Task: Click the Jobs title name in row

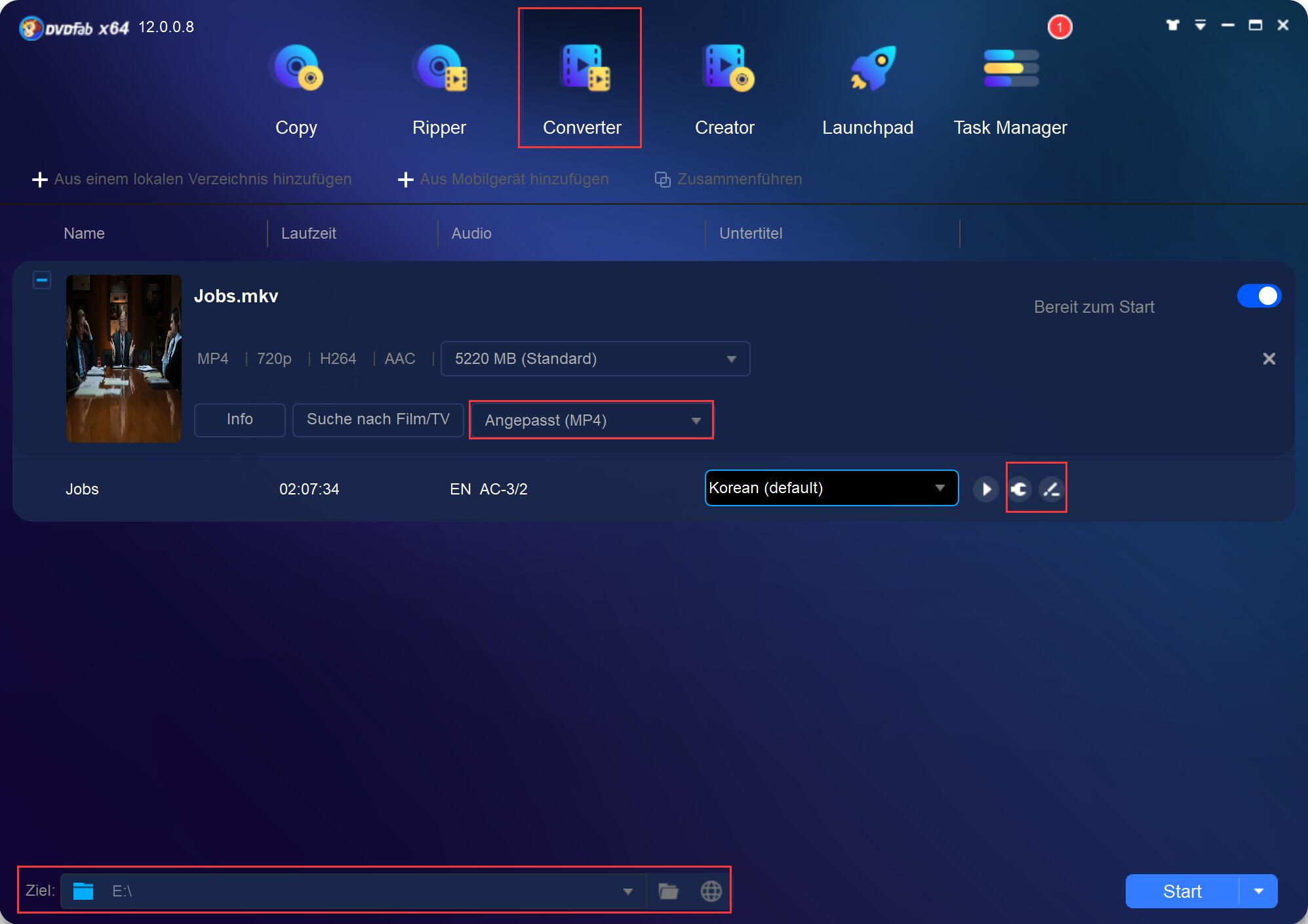Action: (x=82, y=489)
